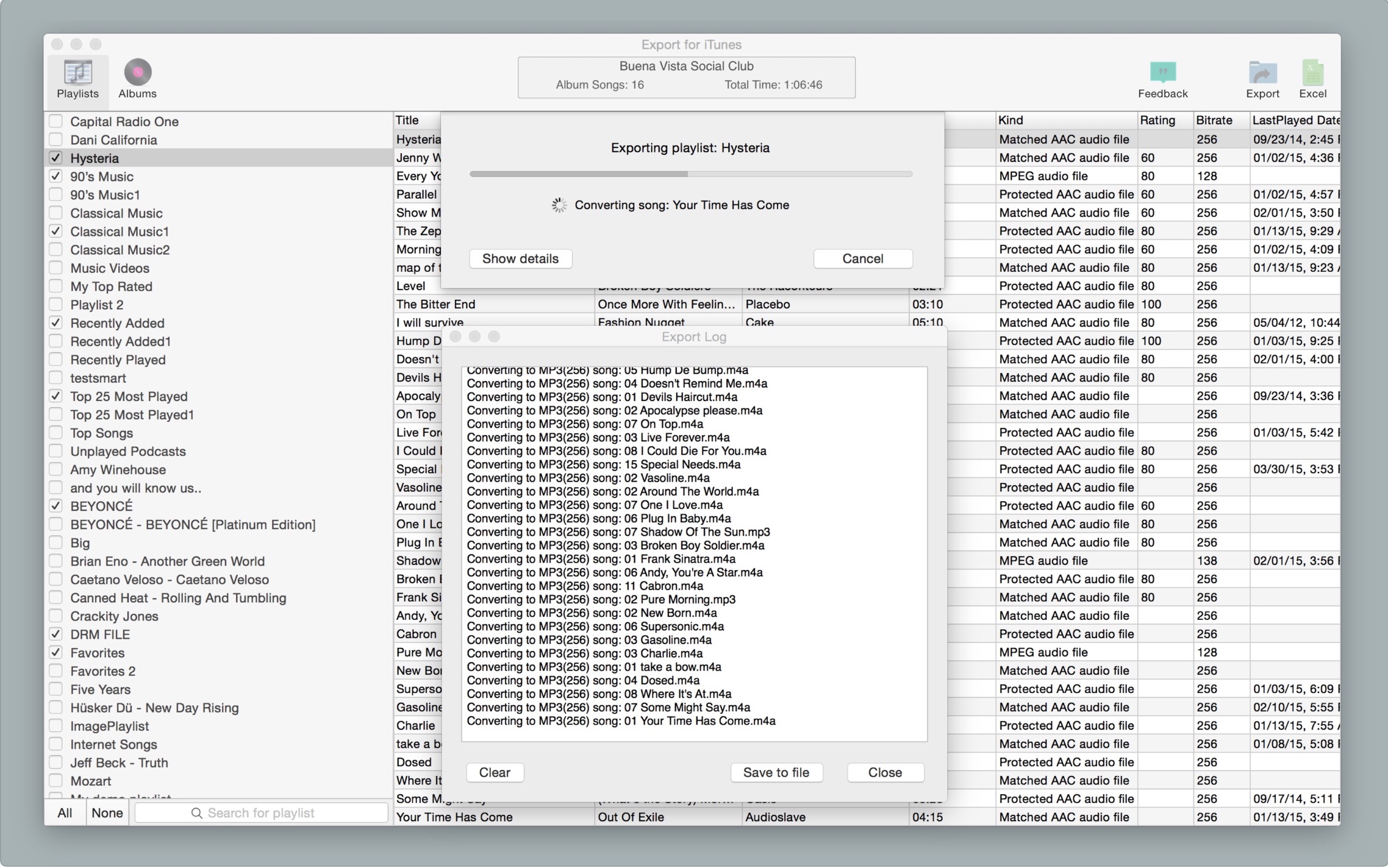Enable the Capital Radio One checkbox

[56, 121]
